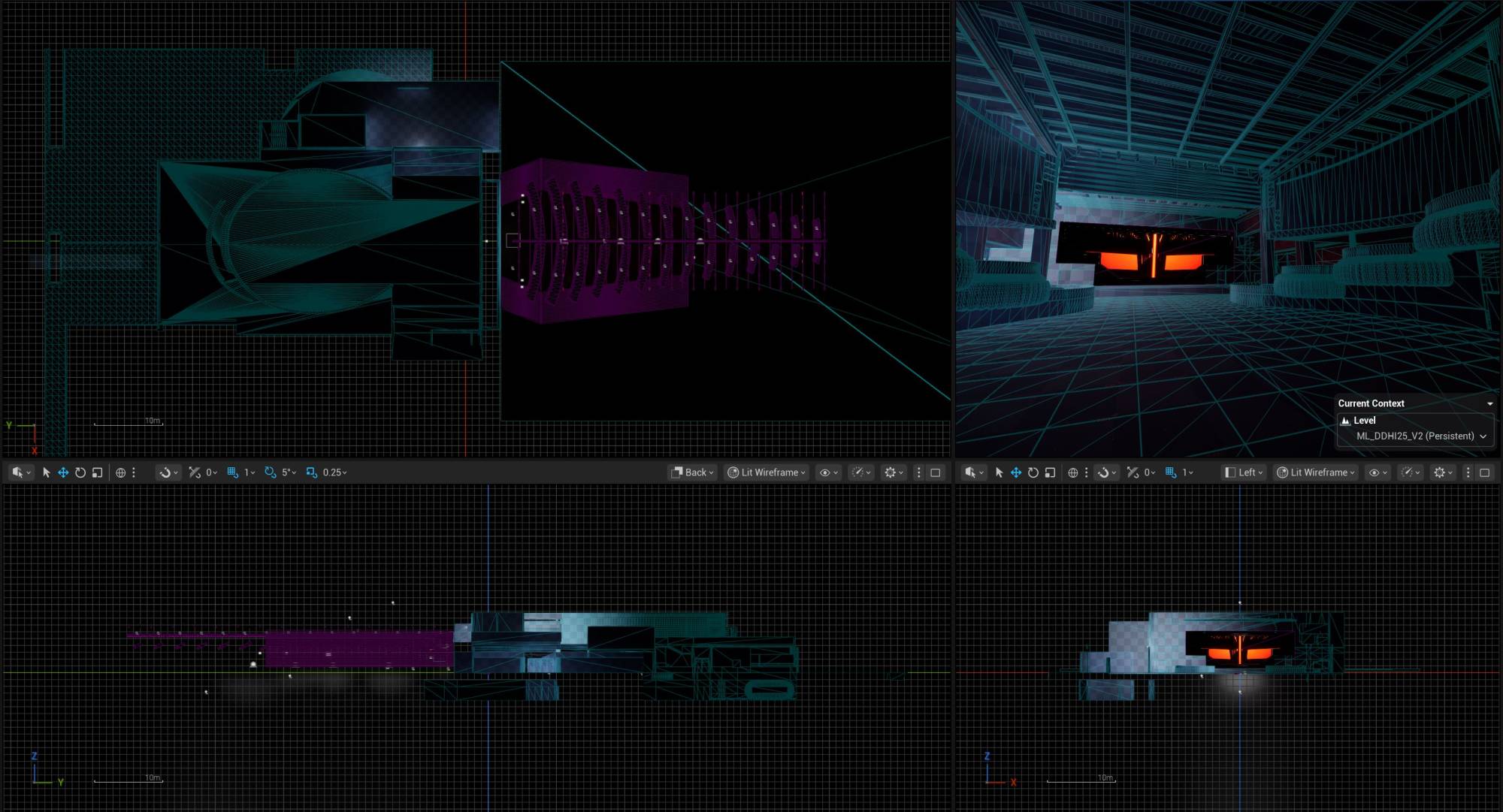Open the Show flags eye in Left viewport
Viewport: 1503px width, 812px height.
pos(1377,472)
